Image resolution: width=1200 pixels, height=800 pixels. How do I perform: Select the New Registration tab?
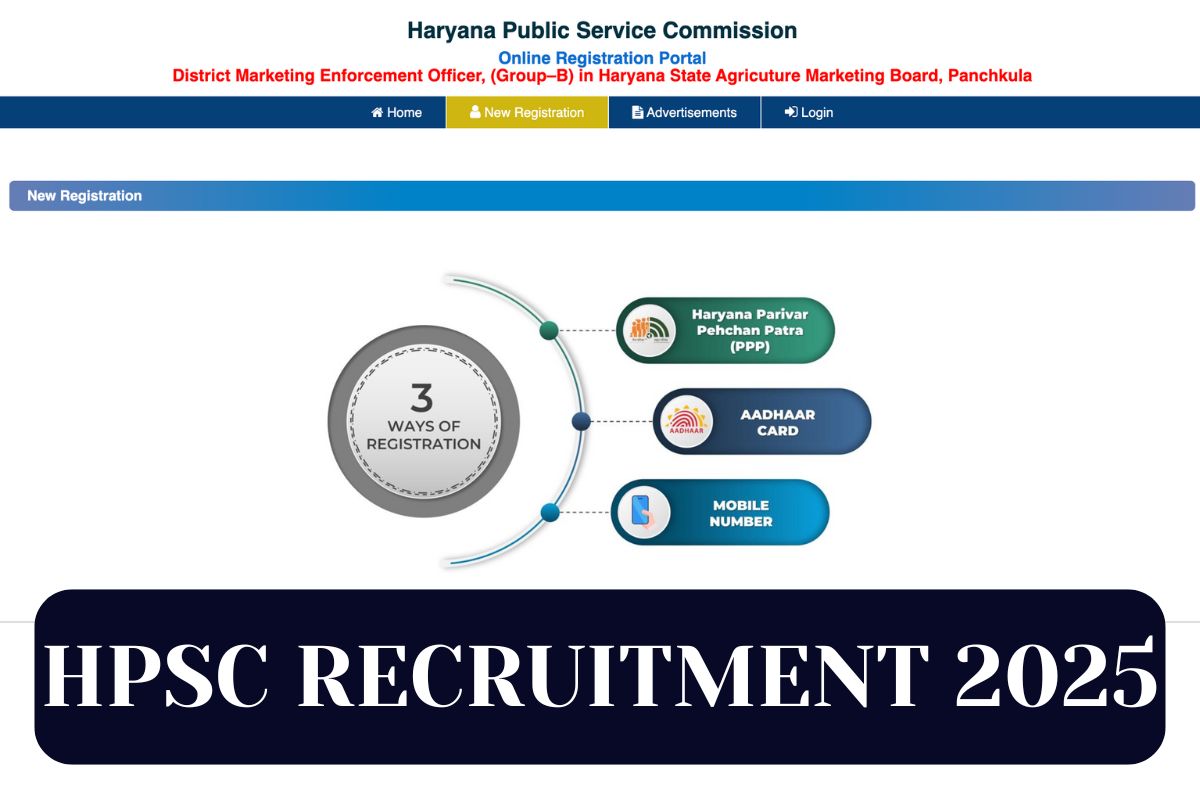click(x=527, y=112)
